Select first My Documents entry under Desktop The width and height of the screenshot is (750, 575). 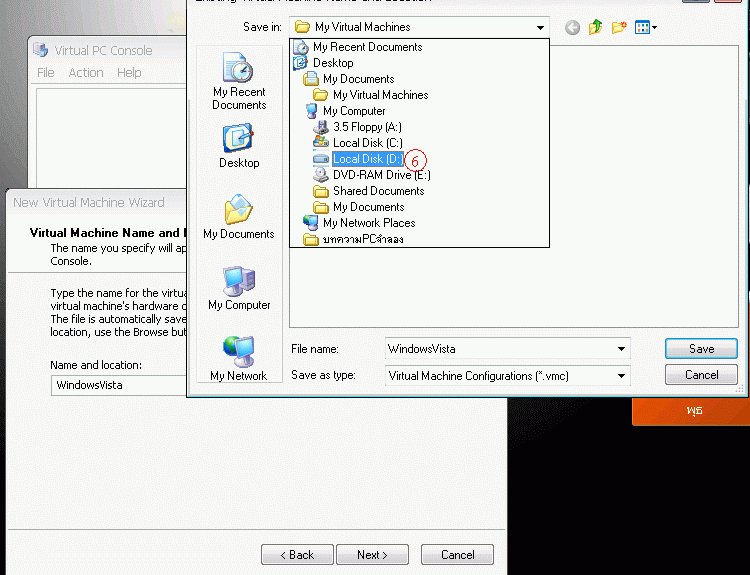pos(349,79)
